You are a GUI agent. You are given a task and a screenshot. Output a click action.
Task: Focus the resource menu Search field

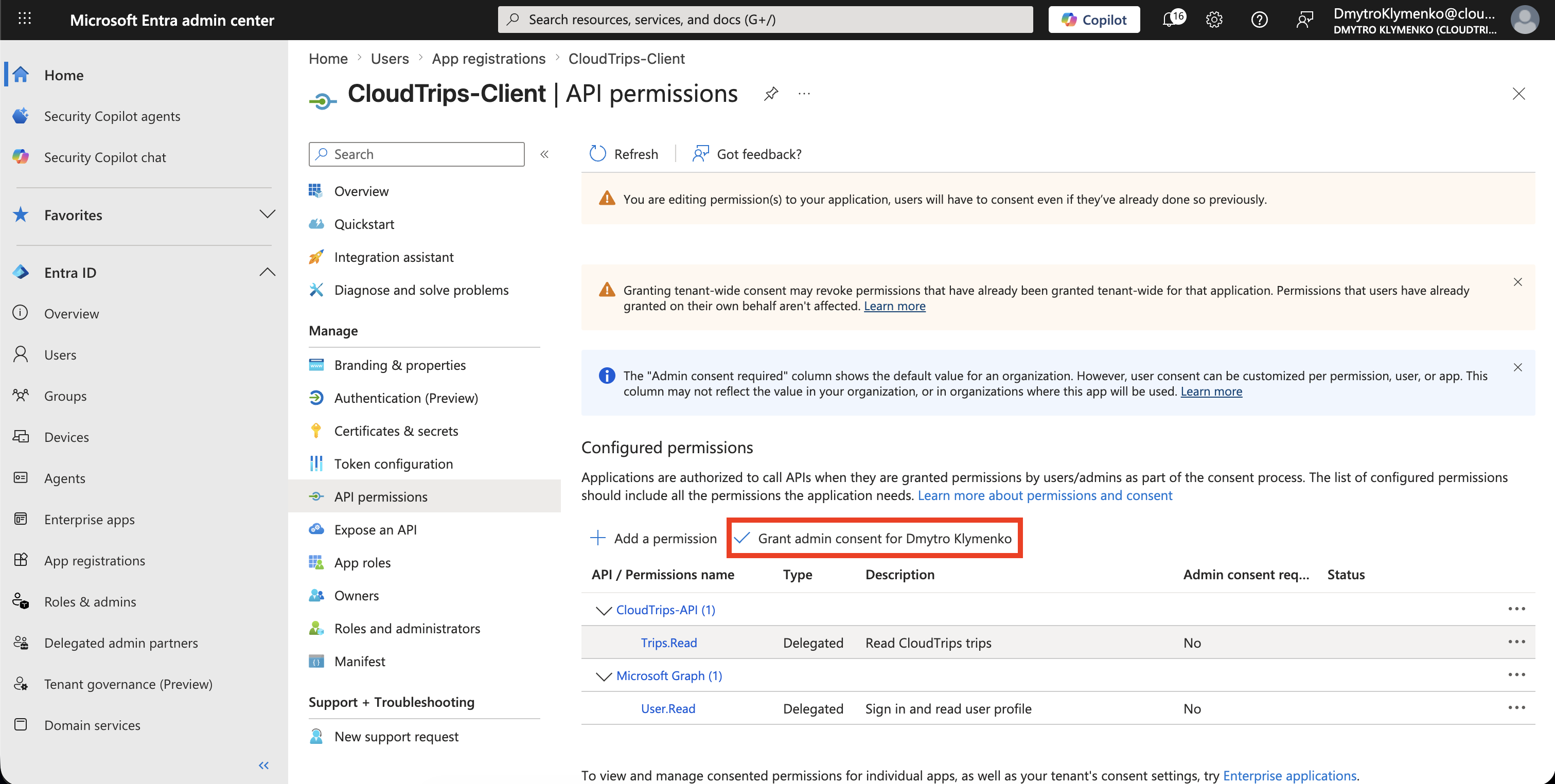click(416, 154)
